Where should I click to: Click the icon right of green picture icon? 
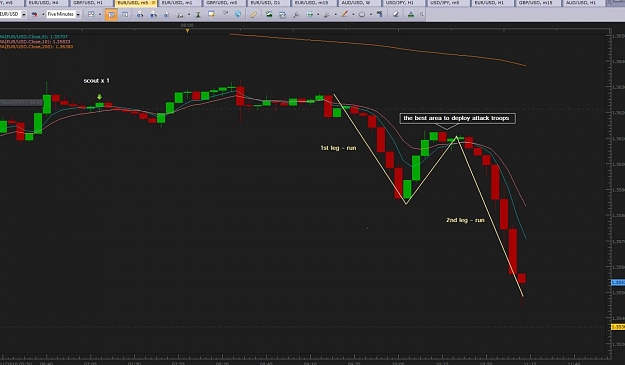(x=283, y=14)
